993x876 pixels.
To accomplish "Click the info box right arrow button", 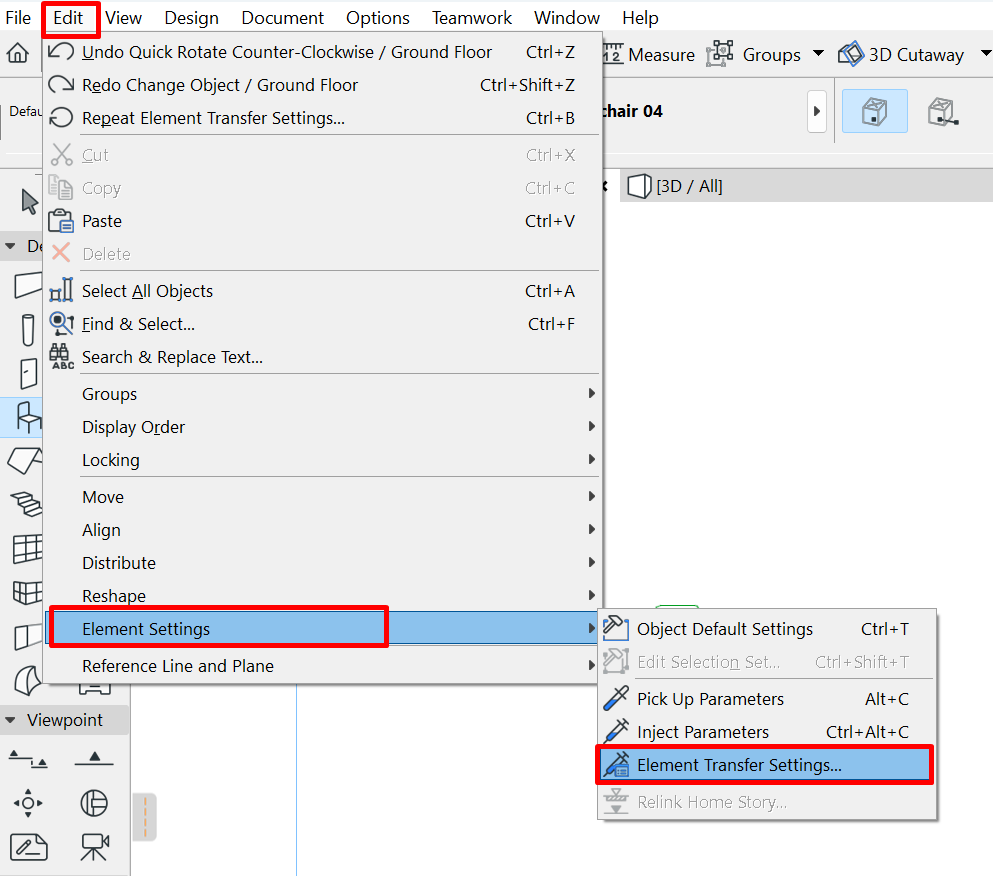I will point(816,111).
